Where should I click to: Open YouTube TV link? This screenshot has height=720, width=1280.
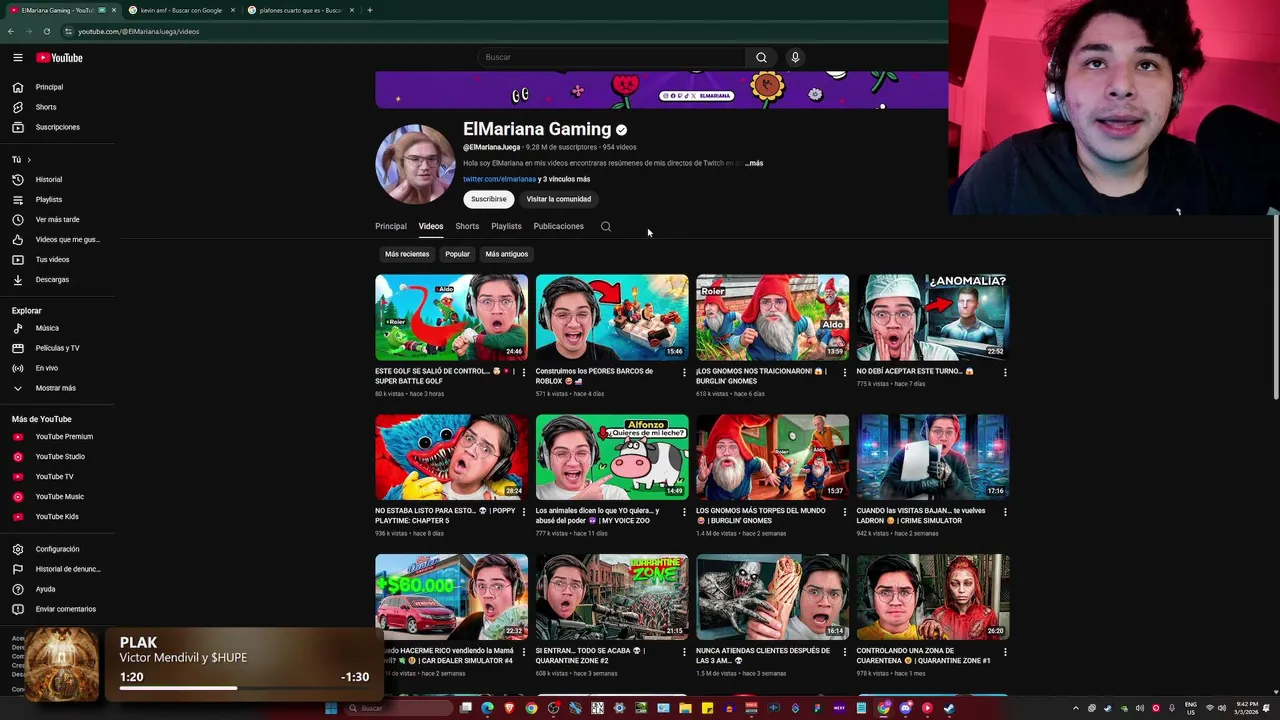click(x=54, y=477)
